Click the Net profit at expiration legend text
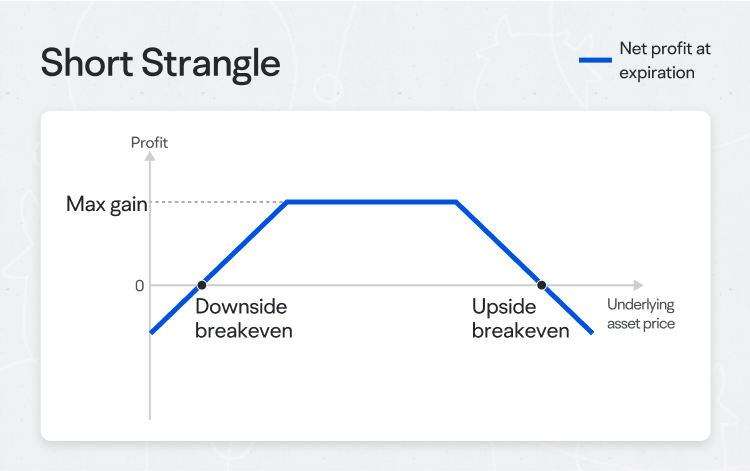This screenshot has height=471, width=750. 665,60
